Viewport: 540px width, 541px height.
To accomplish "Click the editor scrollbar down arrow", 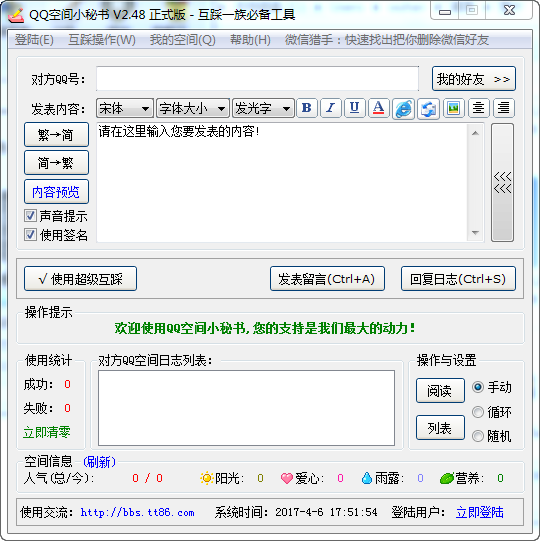I will 475,233.
